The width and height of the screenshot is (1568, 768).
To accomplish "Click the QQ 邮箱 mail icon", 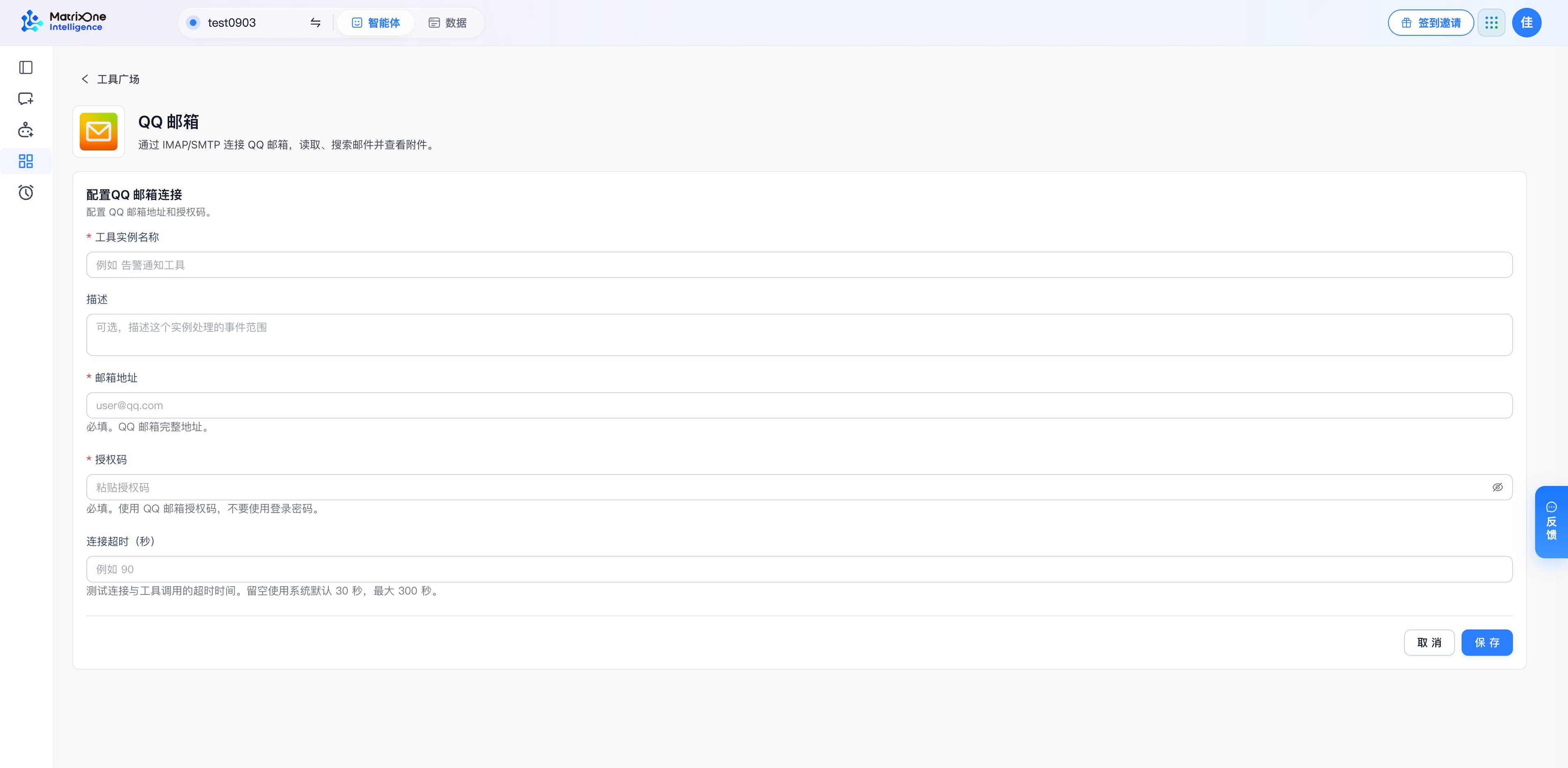I will (99, 132).
